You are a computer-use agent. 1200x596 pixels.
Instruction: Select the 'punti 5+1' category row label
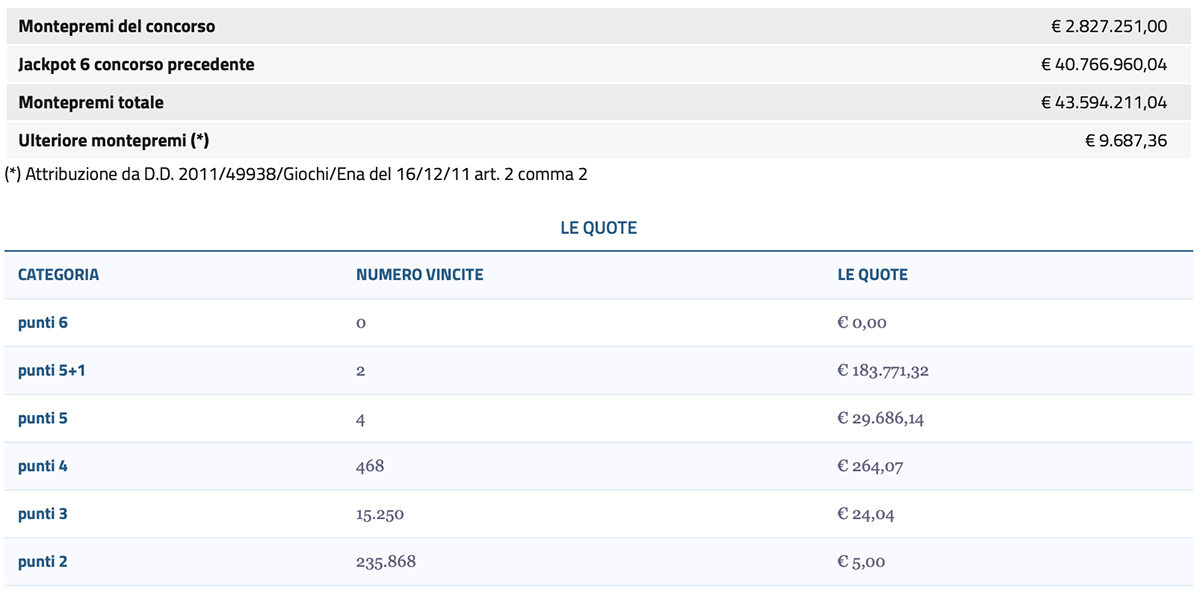[50, 371]
